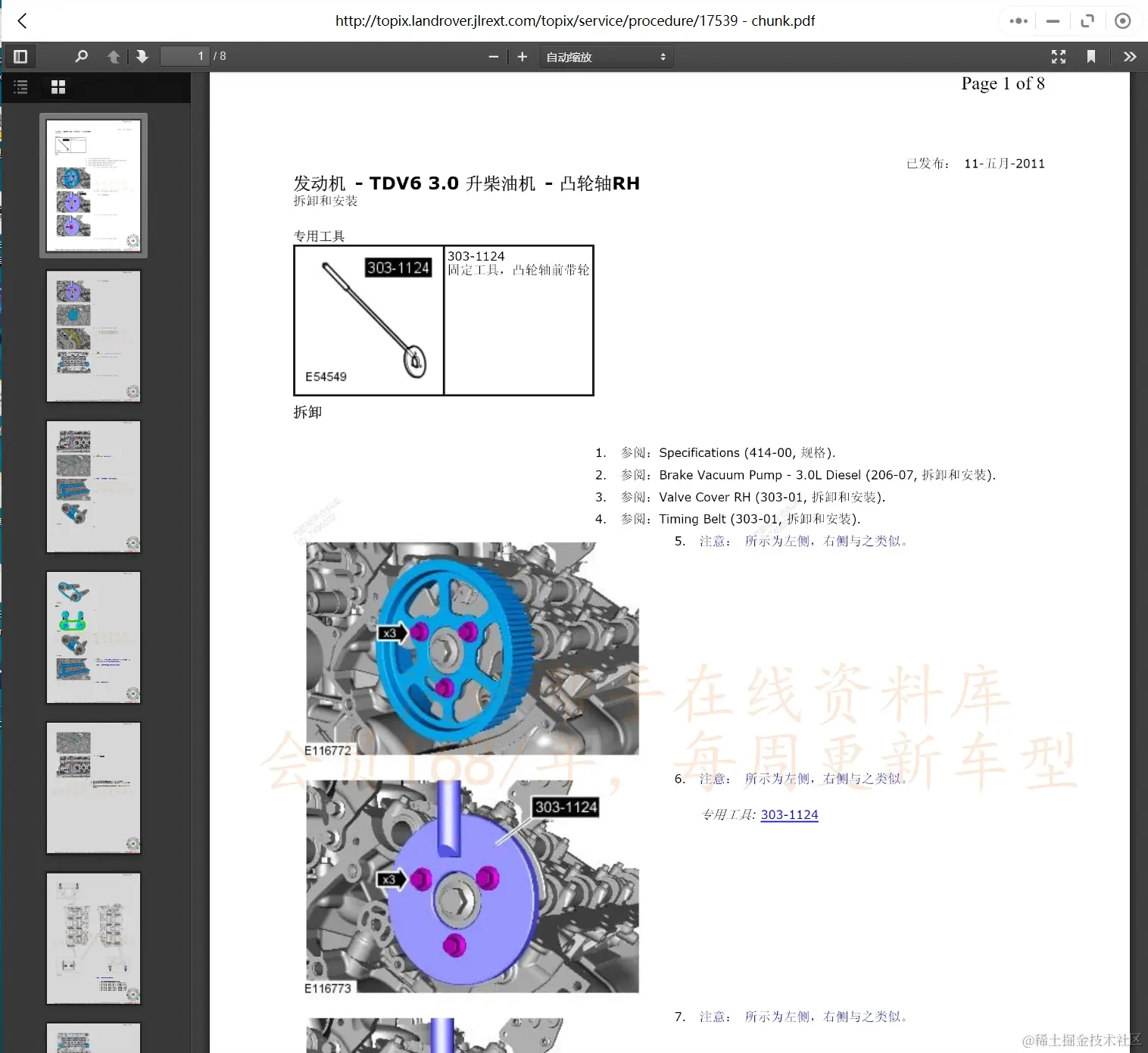
Task: Zoom in with the plus button
Action: pyautogui.click(x=522, y=57)
